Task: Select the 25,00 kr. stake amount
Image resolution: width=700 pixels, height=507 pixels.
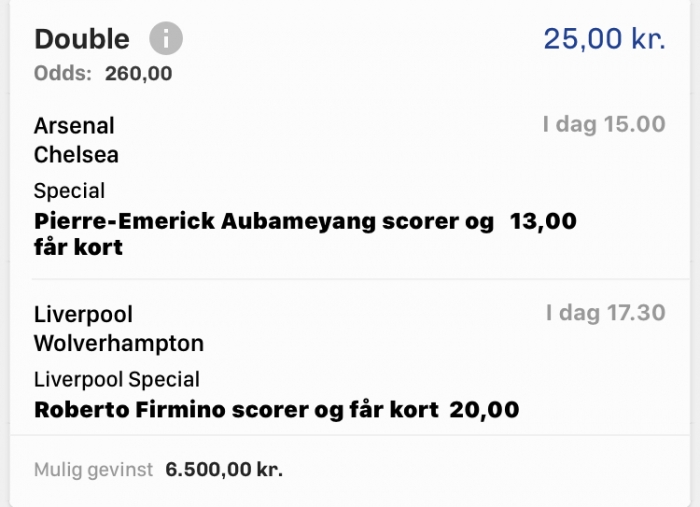Action: (604, 38)
